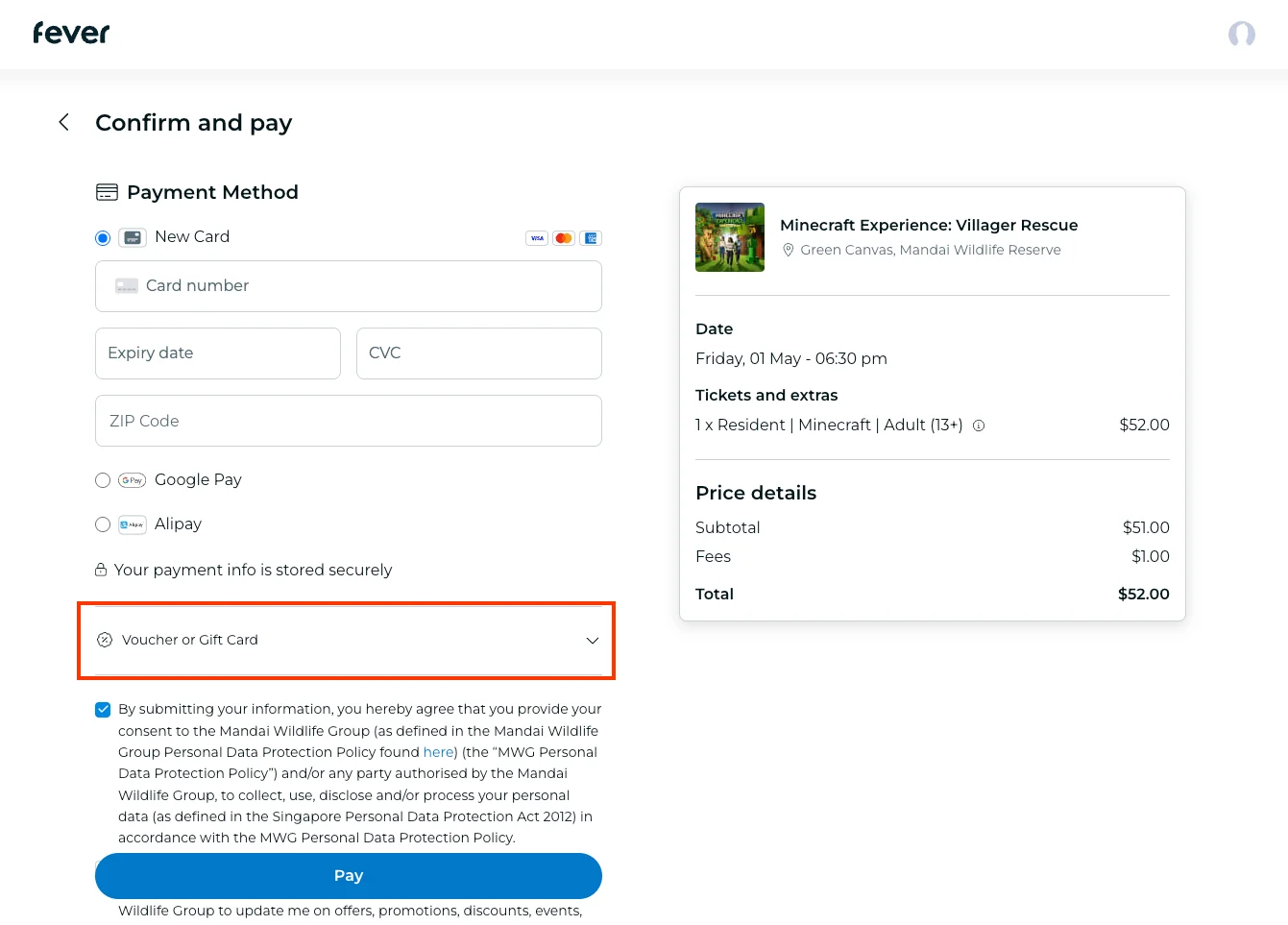Image resolution: width=1288 pixels, height=925 pixels.
Task: Expand the Voucher or Gift Card section
Action: (349, 641)
